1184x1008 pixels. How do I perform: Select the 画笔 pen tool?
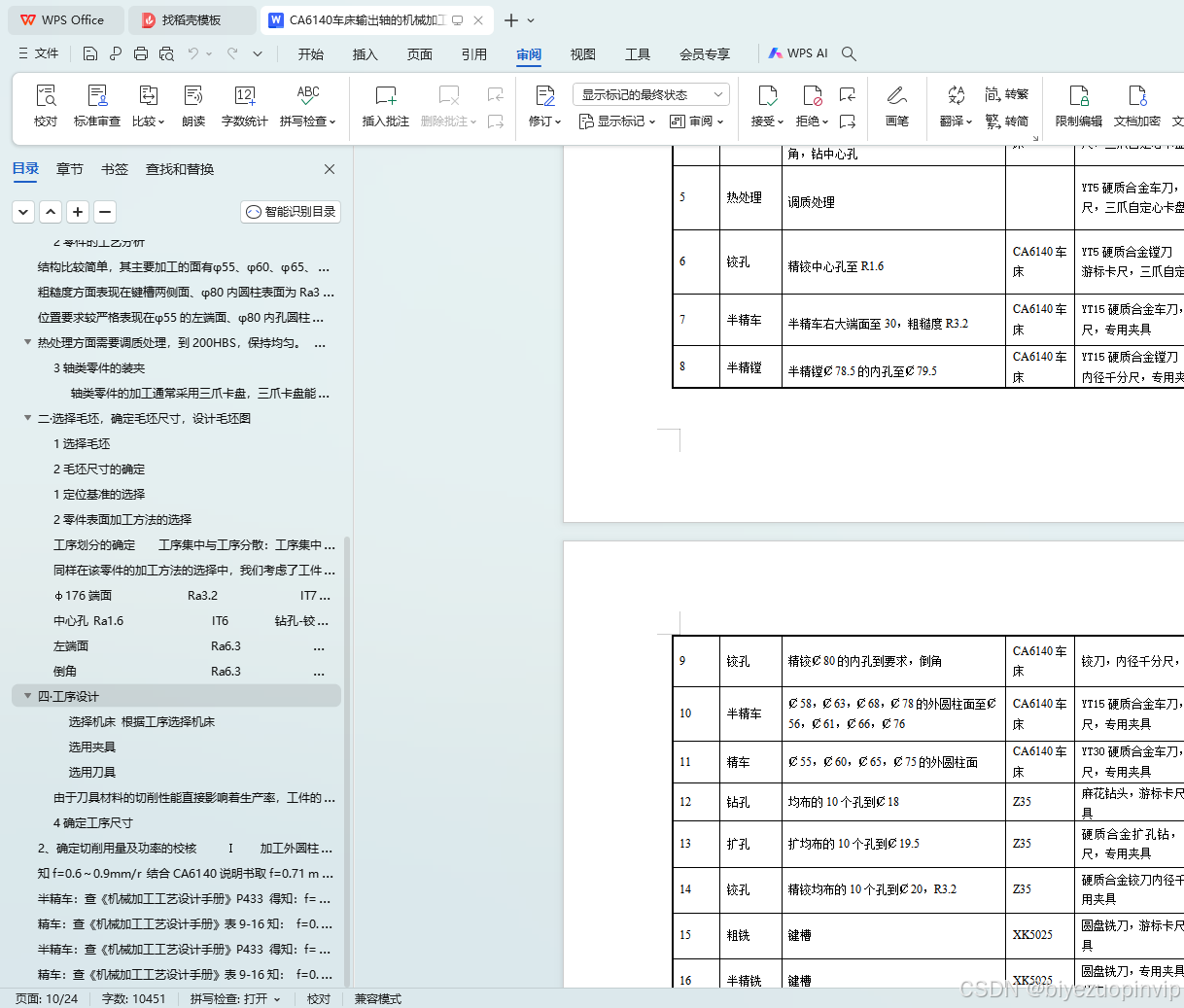coord(897,105)
